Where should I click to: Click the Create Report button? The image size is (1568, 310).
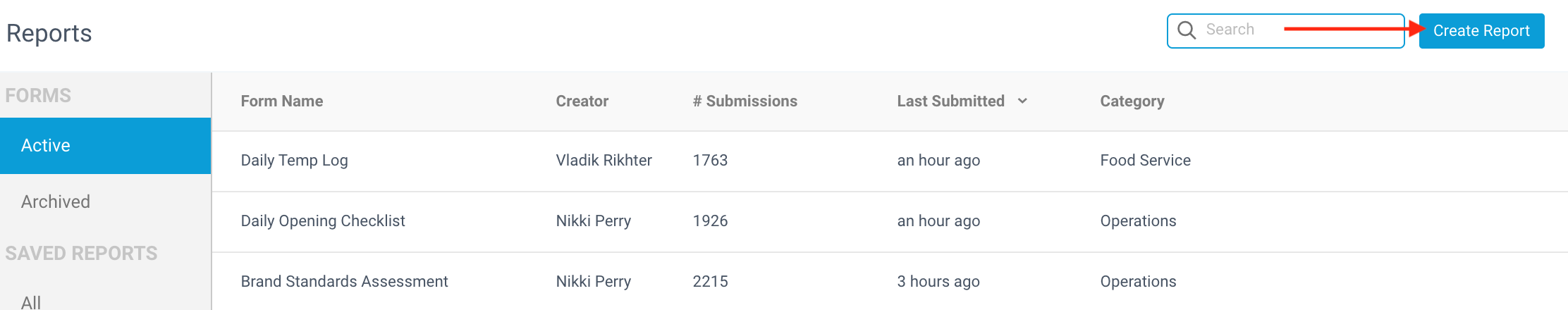pyautogui.click(x=1481, y=31)
